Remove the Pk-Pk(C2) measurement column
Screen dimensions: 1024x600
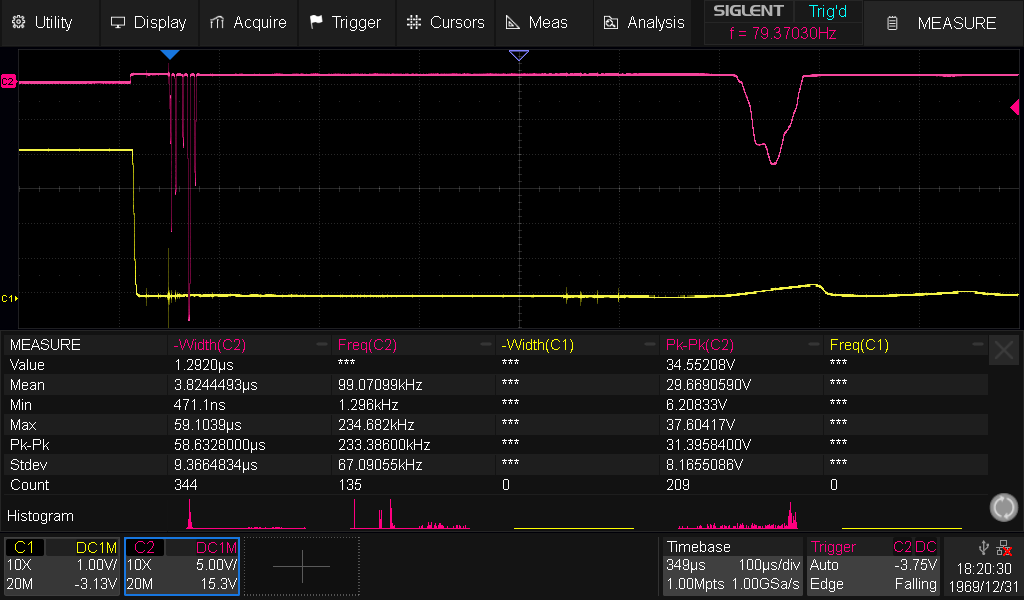tap(814, 345)
